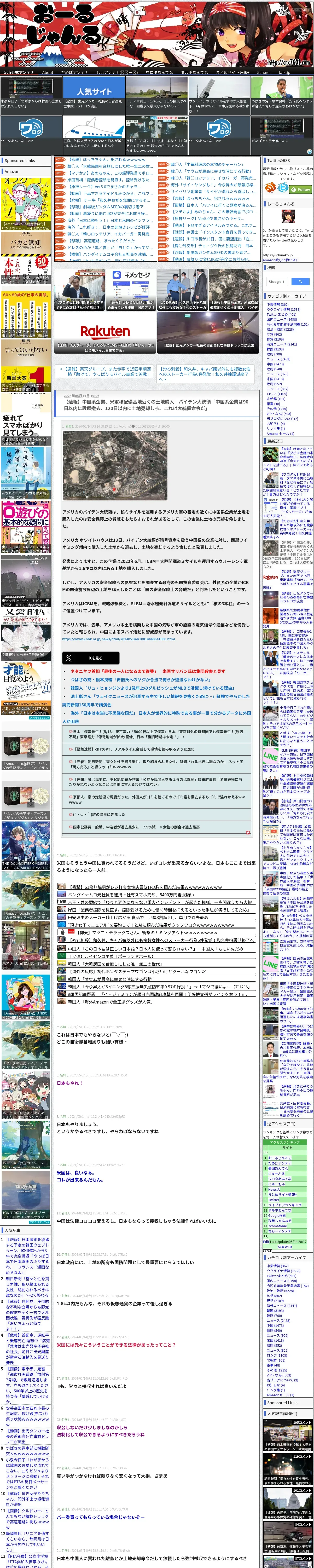Image resolution: width=314 pixels, height=1568 pixels.
Task: Click the satellite photo of land
Action: point(115,465)
